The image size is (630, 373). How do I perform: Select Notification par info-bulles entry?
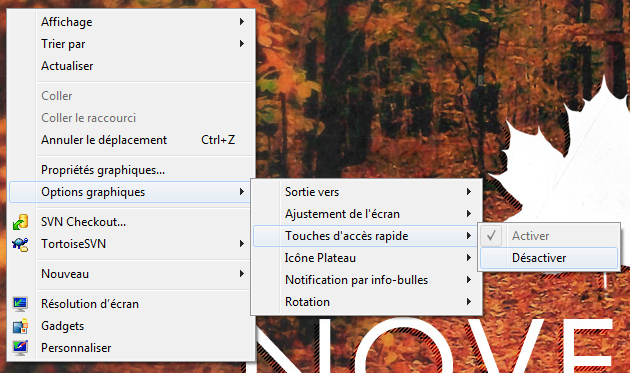click(366, 280)
